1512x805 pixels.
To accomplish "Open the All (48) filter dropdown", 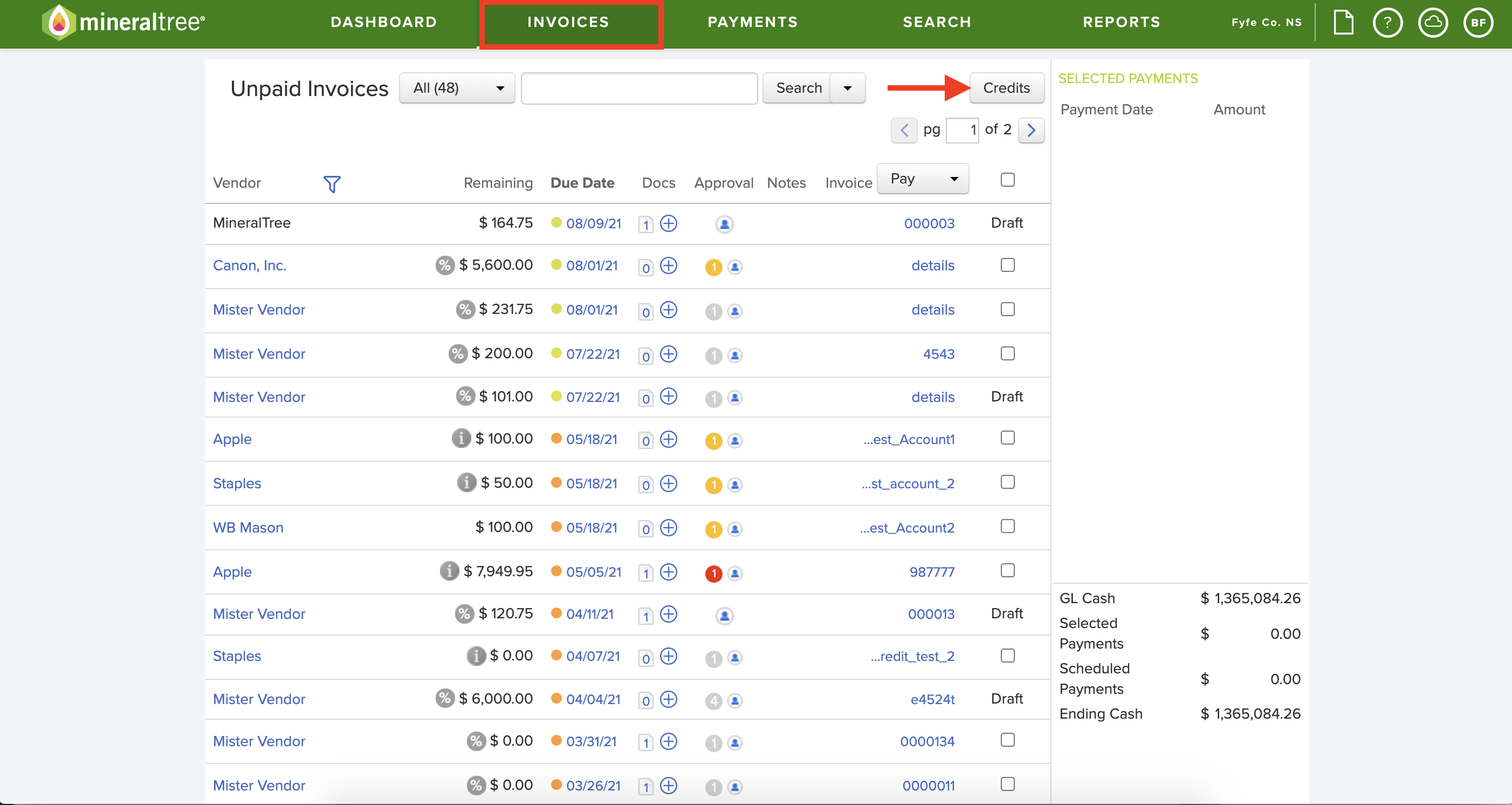I will coord(457,88).
